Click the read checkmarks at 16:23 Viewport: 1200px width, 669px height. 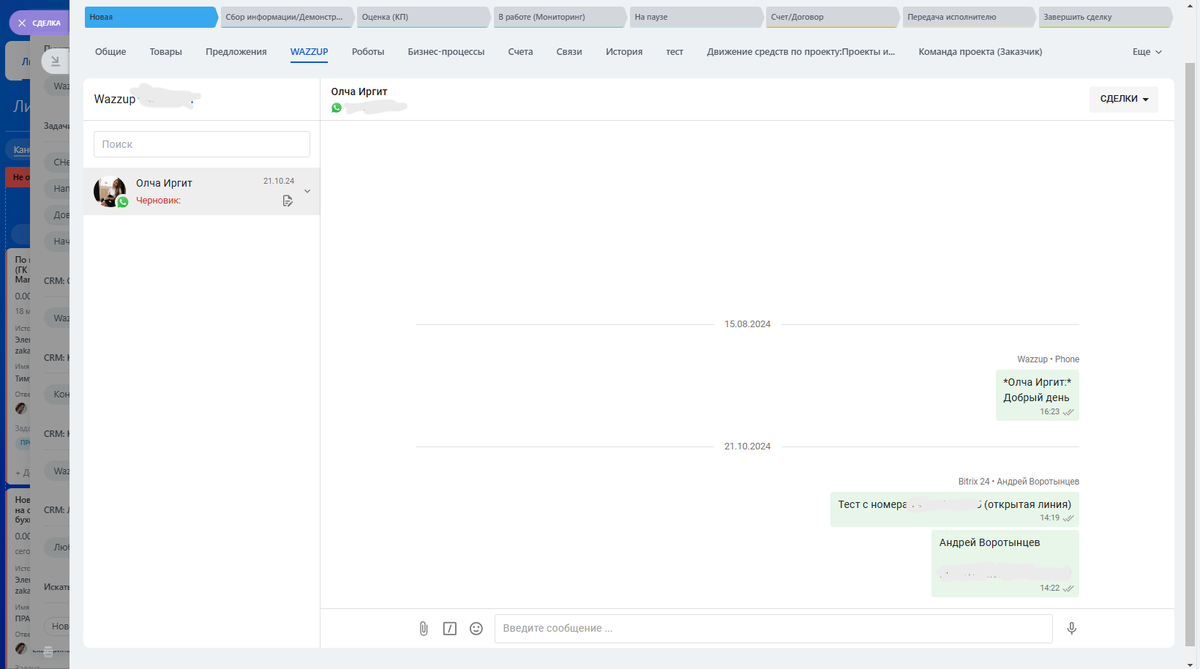1069,412
